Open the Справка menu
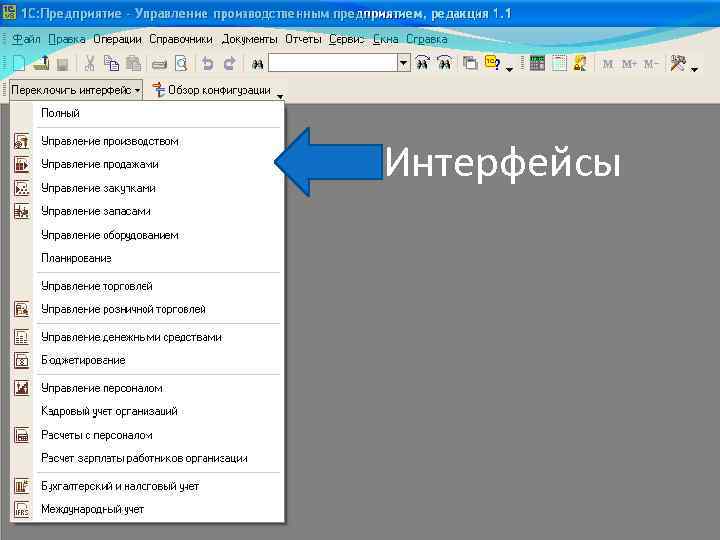 (427, 39)
